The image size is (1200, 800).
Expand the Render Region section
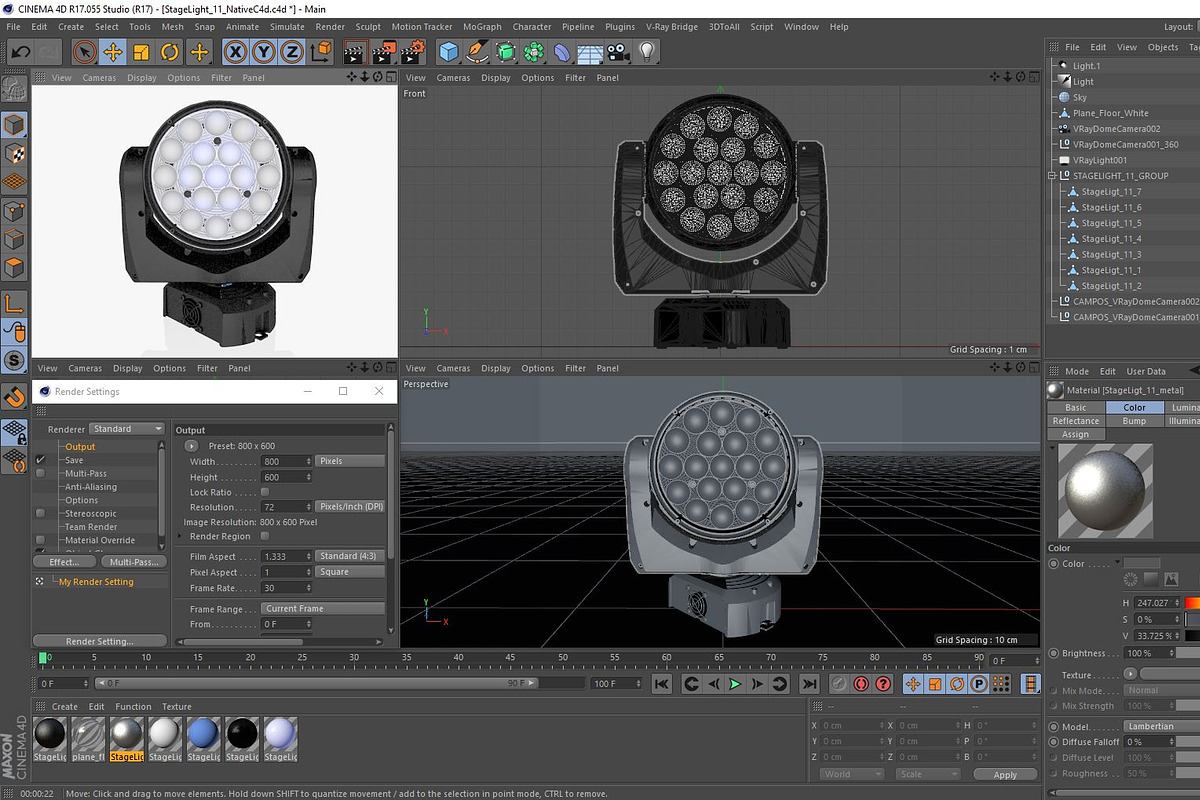(x=181, y=536)
